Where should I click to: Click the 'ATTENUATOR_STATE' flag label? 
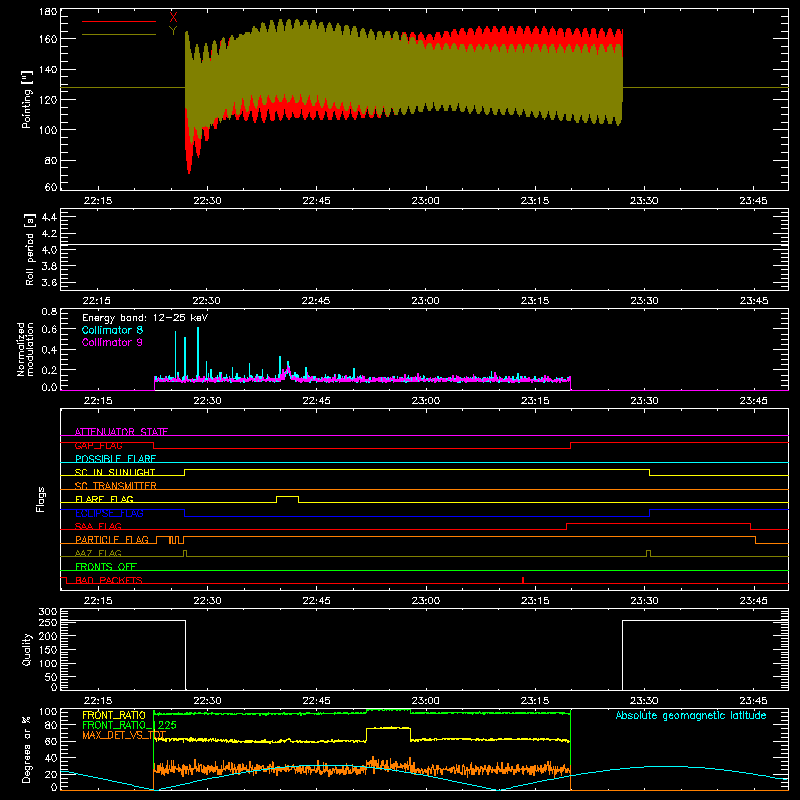(x=121, y=432)
